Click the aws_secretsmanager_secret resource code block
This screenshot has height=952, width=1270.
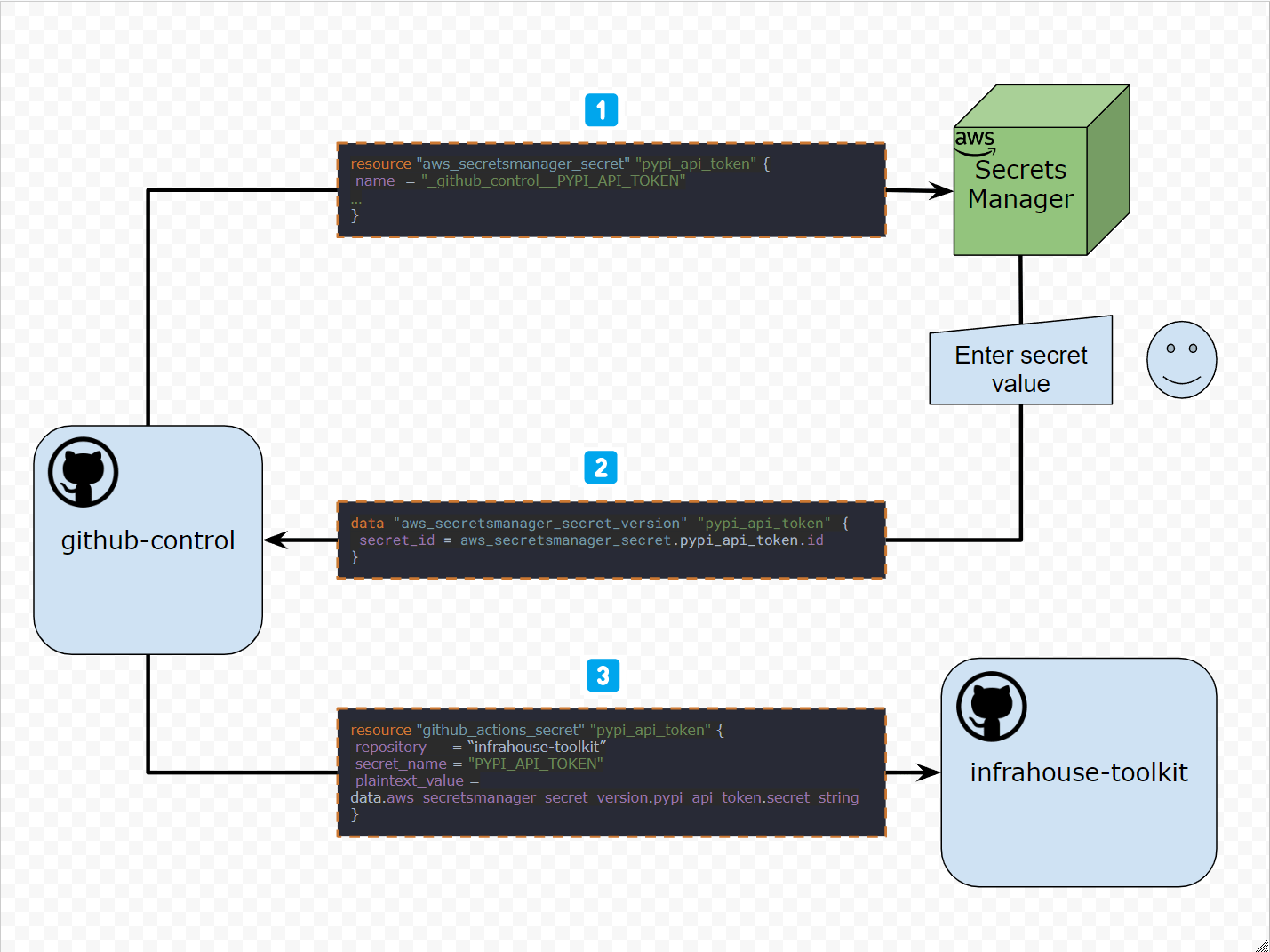pos(611,190)
